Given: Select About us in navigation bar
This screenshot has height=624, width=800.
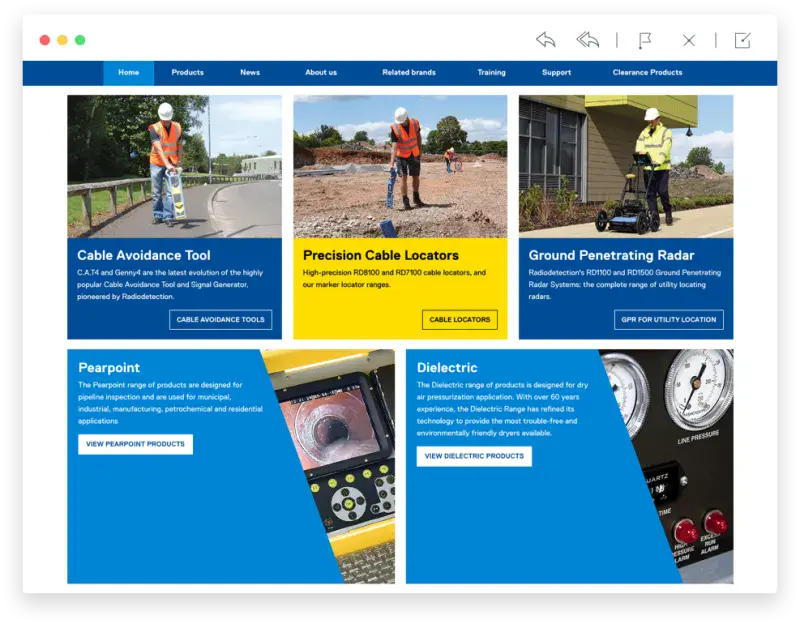Looking at the screenshot, I should (x=321, y=72).
